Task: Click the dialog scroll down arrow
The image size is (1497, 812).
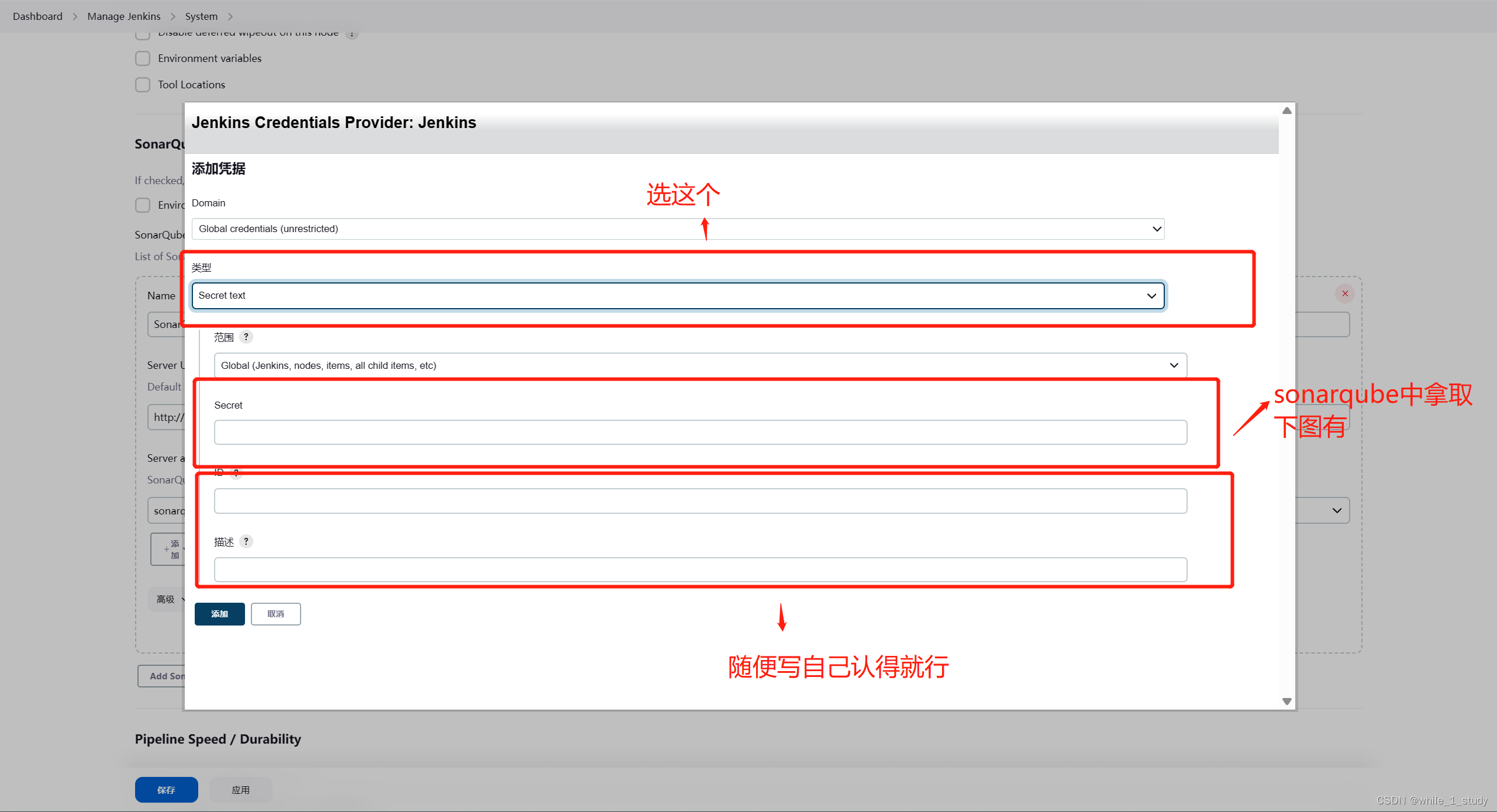Action: pyautogui.click(x=1286, y=701)
